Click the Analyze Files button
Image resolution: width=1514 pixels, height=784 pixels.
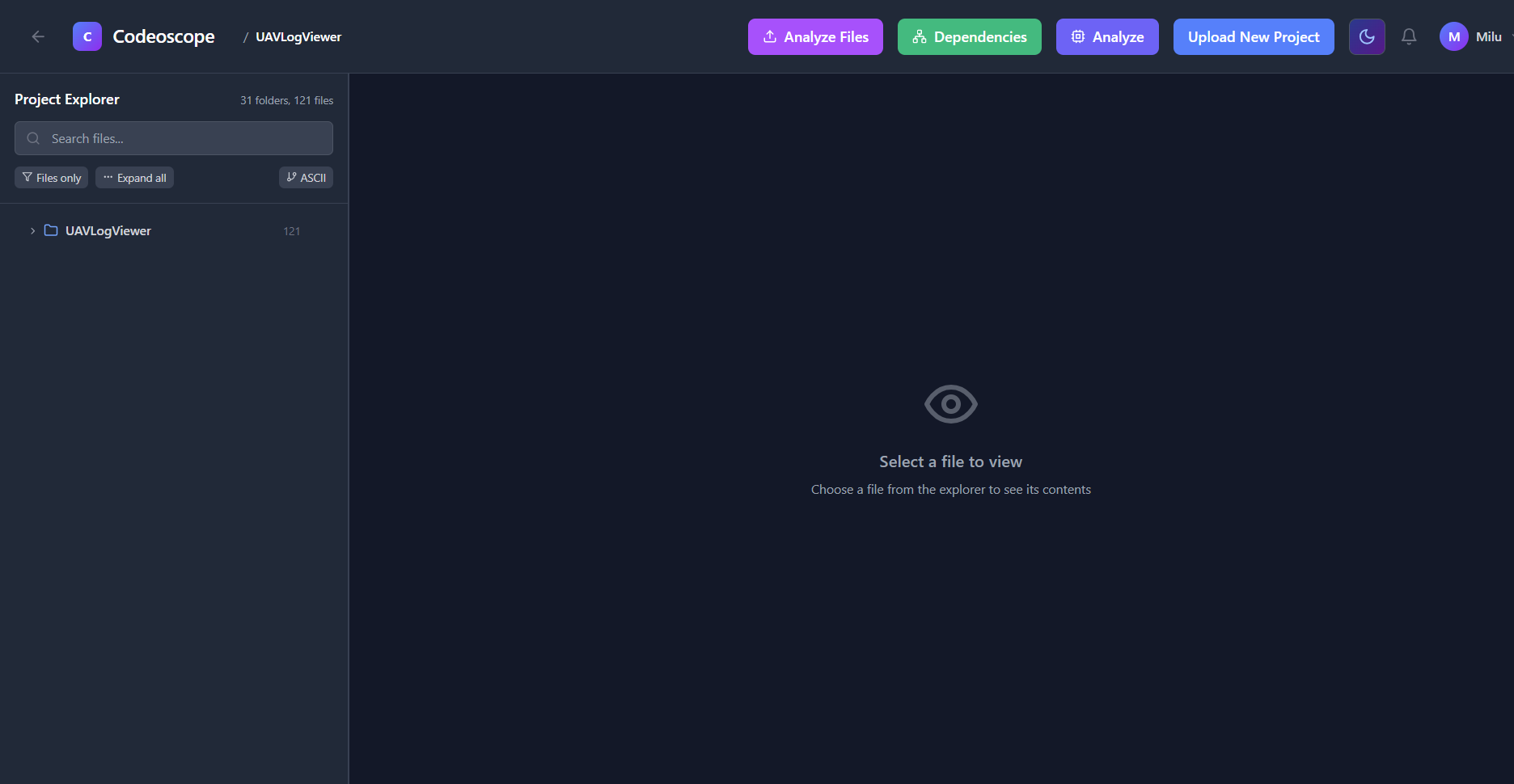(815, 37)
